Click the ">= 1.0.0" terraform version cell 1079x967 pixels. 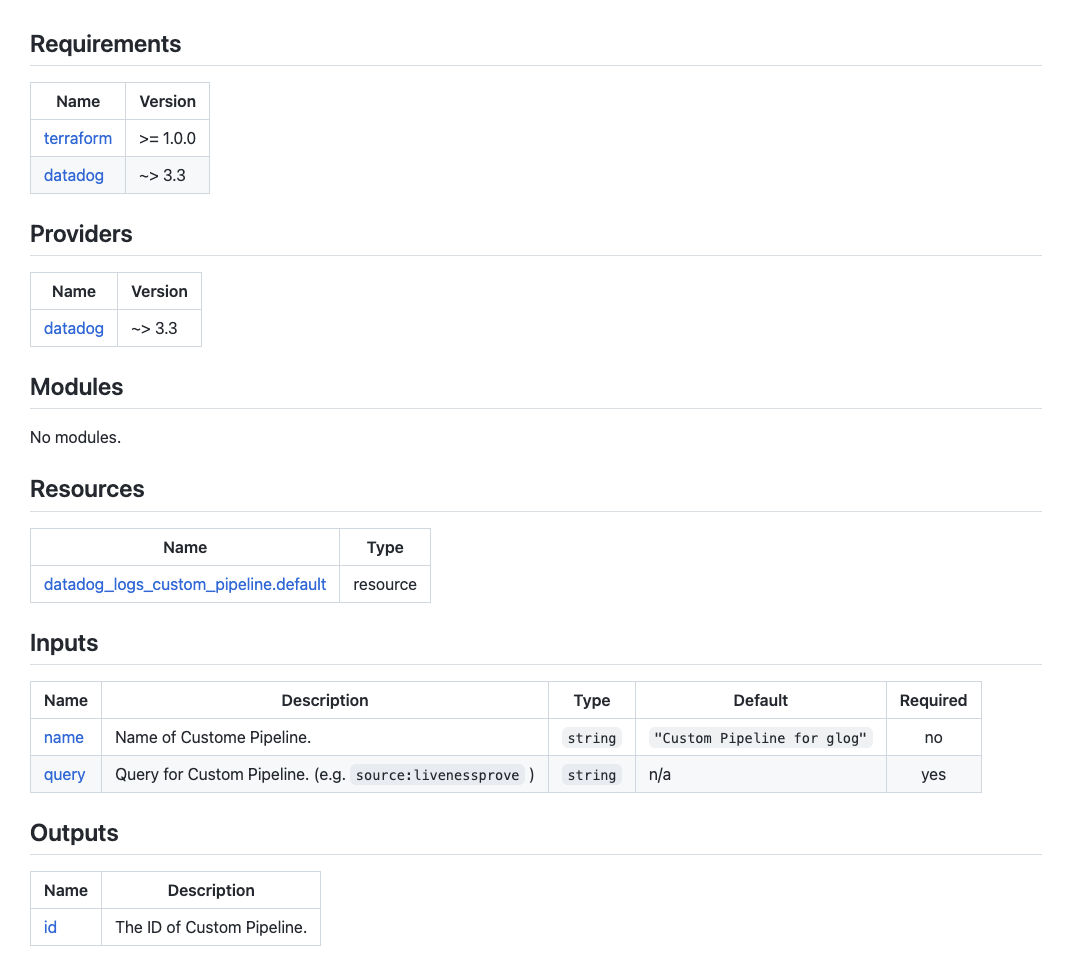[x=167, y=138]
